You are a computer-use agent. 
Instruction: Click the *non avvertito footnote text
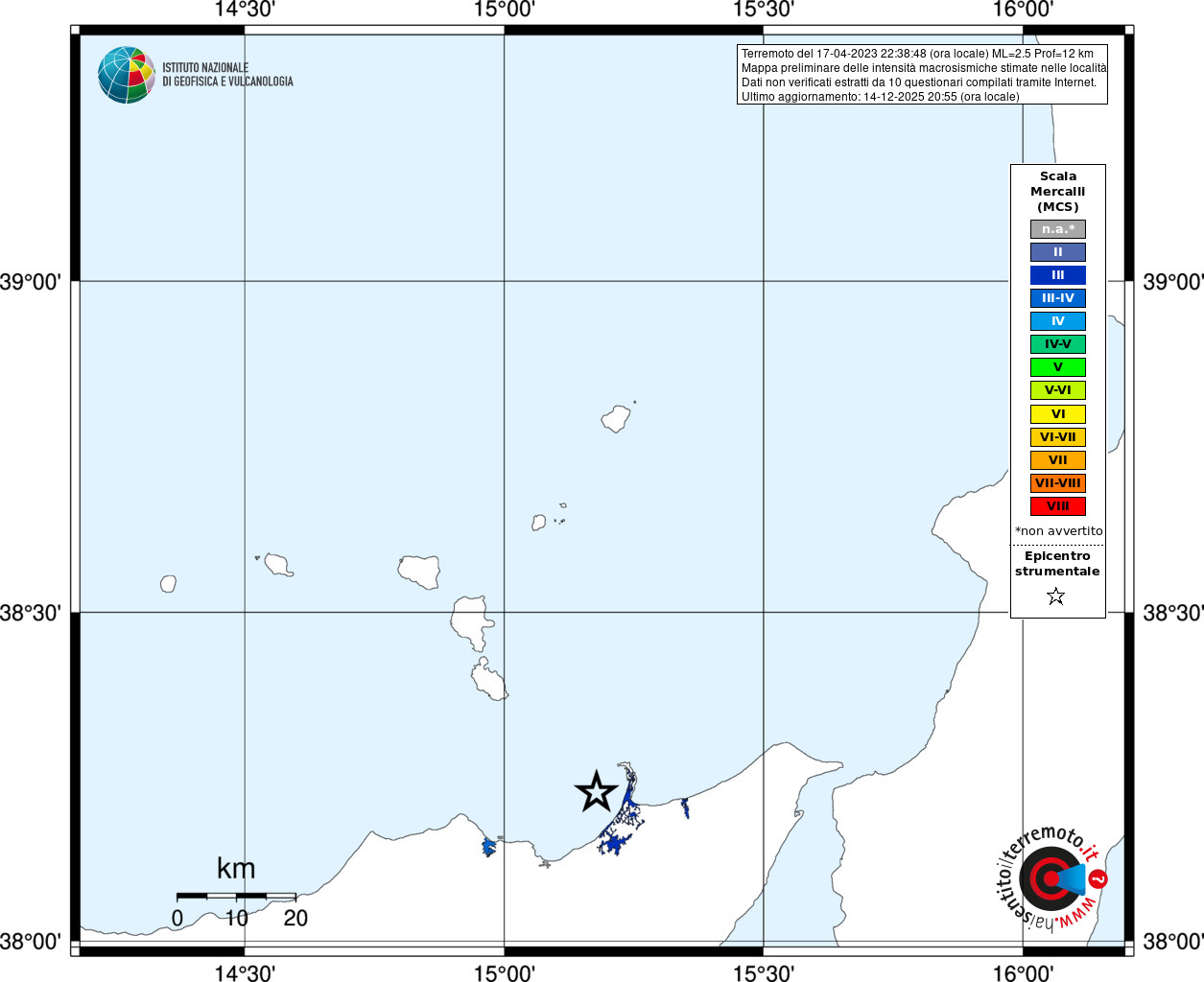click(x=1058, y=531)
